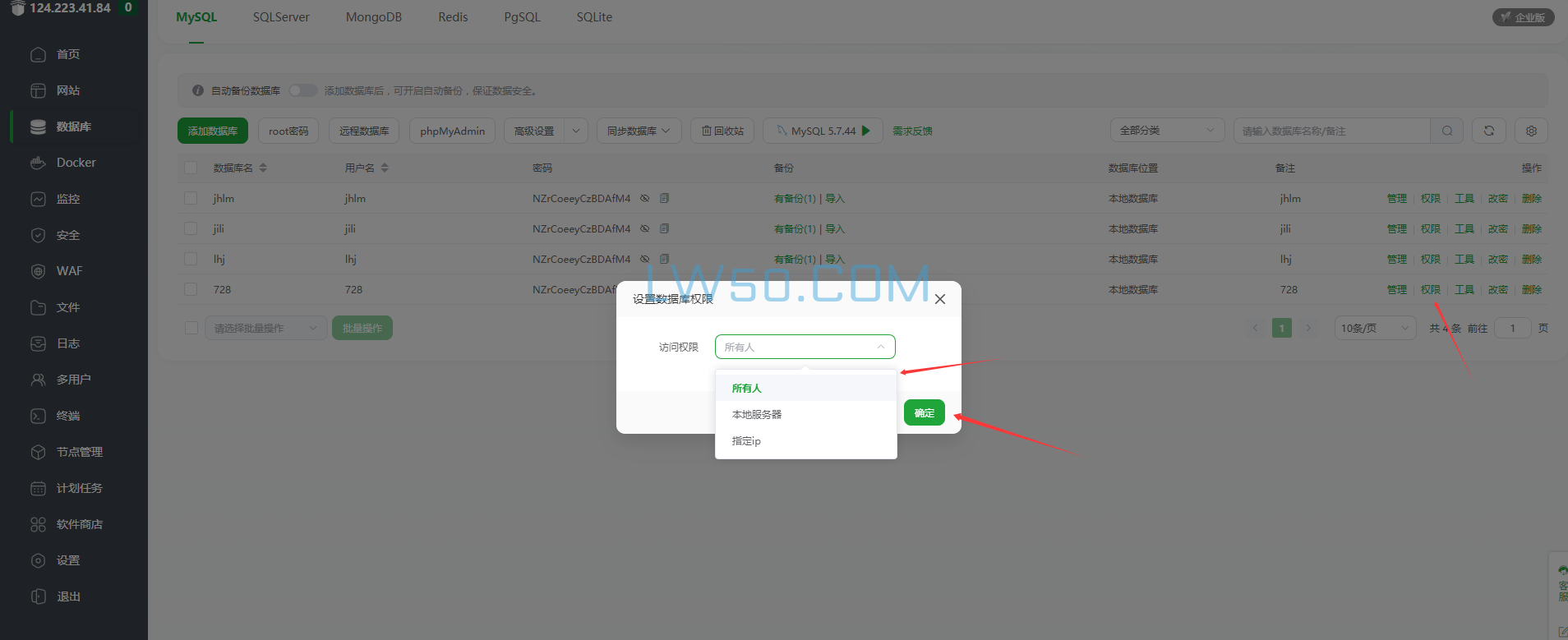Screen dimensions: 1568x640
Task: Check the box for the lhj database row
Action: tap(191, 259)
